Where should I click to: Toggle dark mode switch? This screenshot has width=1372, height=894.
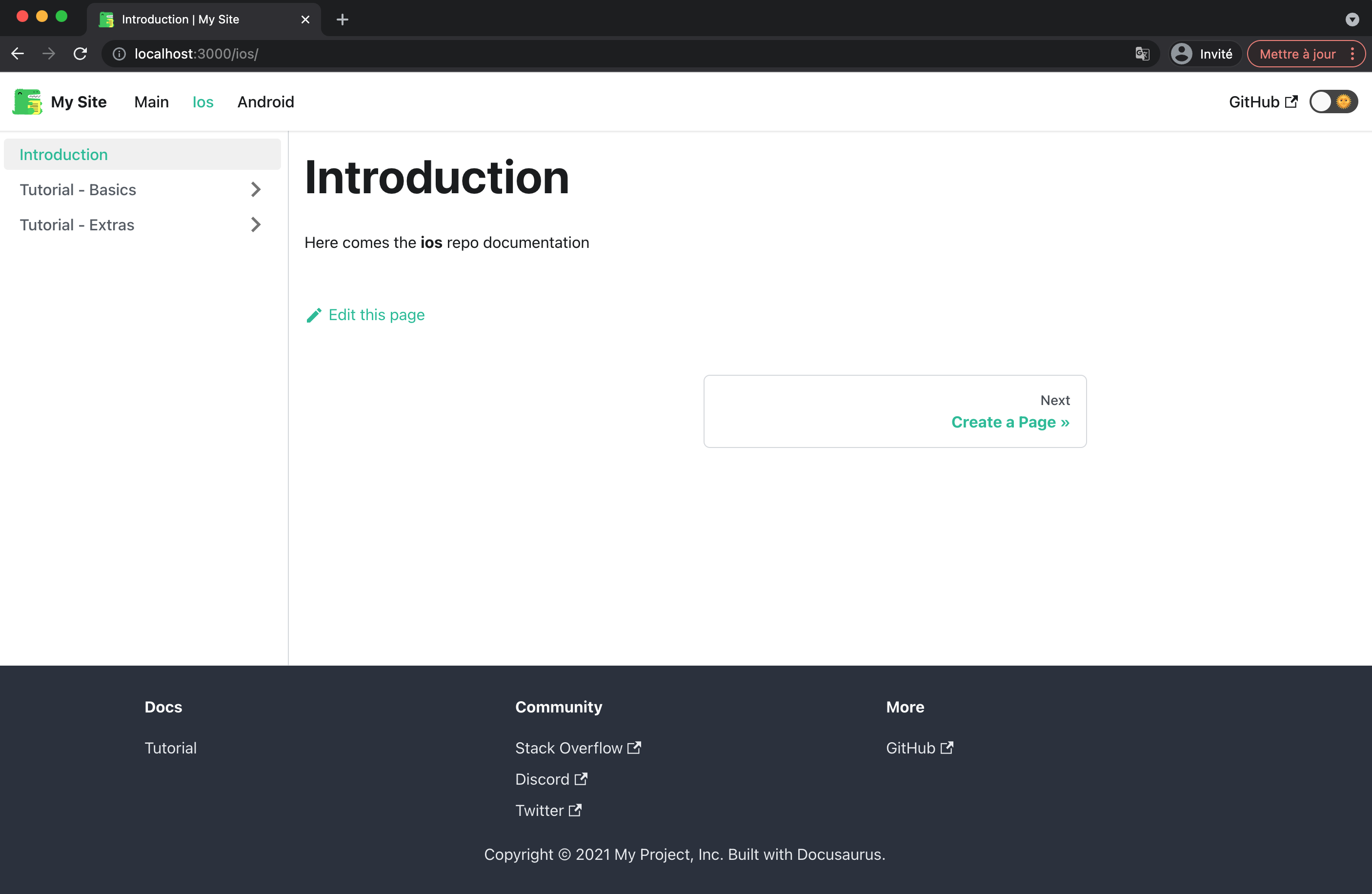coord(1333,102)
